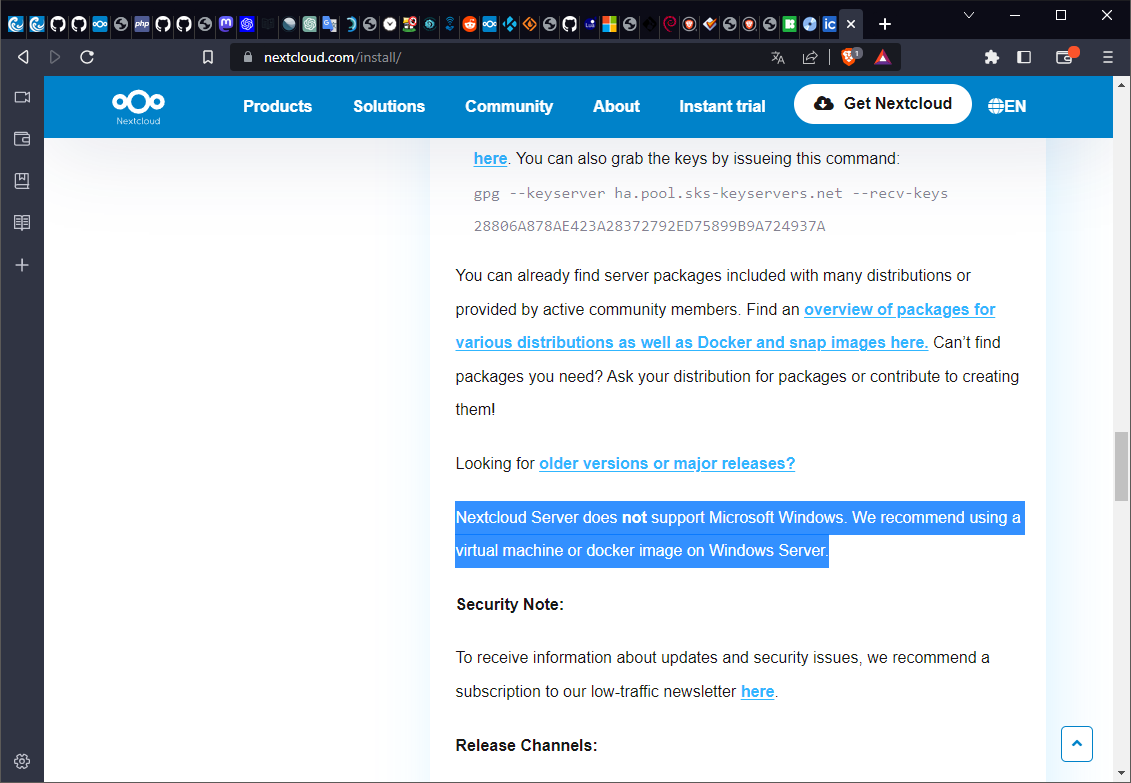1131x783 pixels.
Task: Open the Products menu
Action: coord(277,106)
